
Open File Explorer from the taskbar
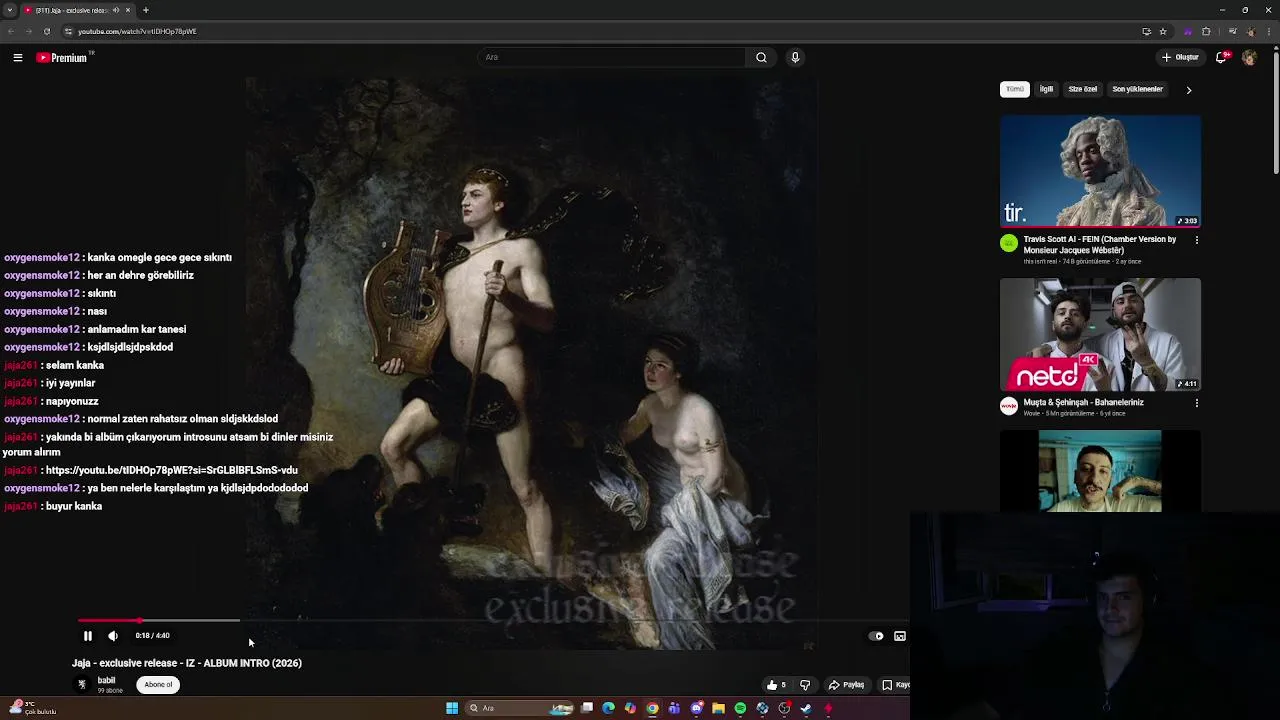(718, 708)
